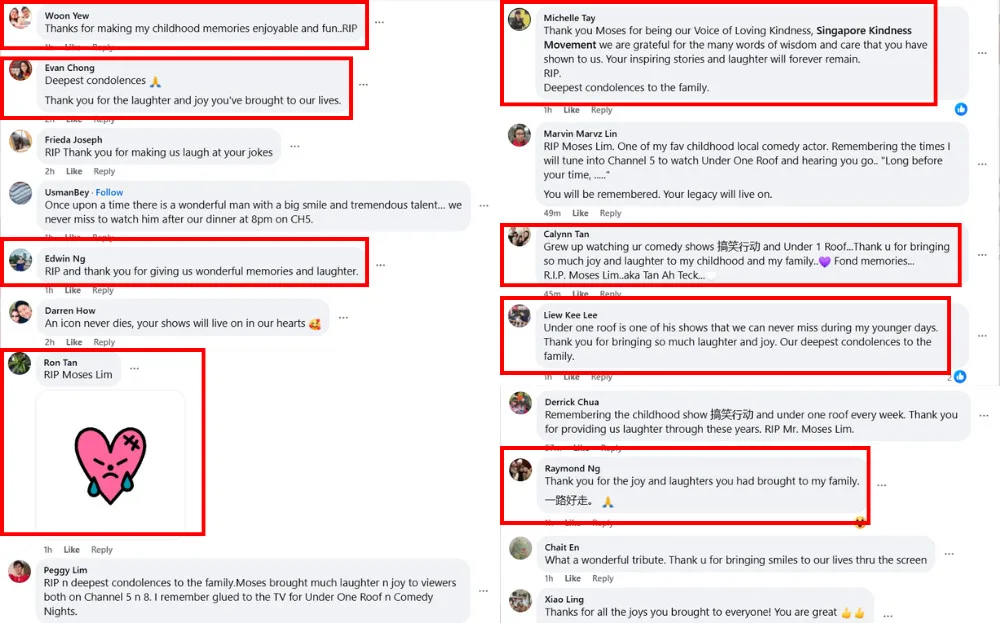Click Ron Tan's profile avatar
The height and width of the screenshot is (623, 1000).
click(x=20, y=364)
